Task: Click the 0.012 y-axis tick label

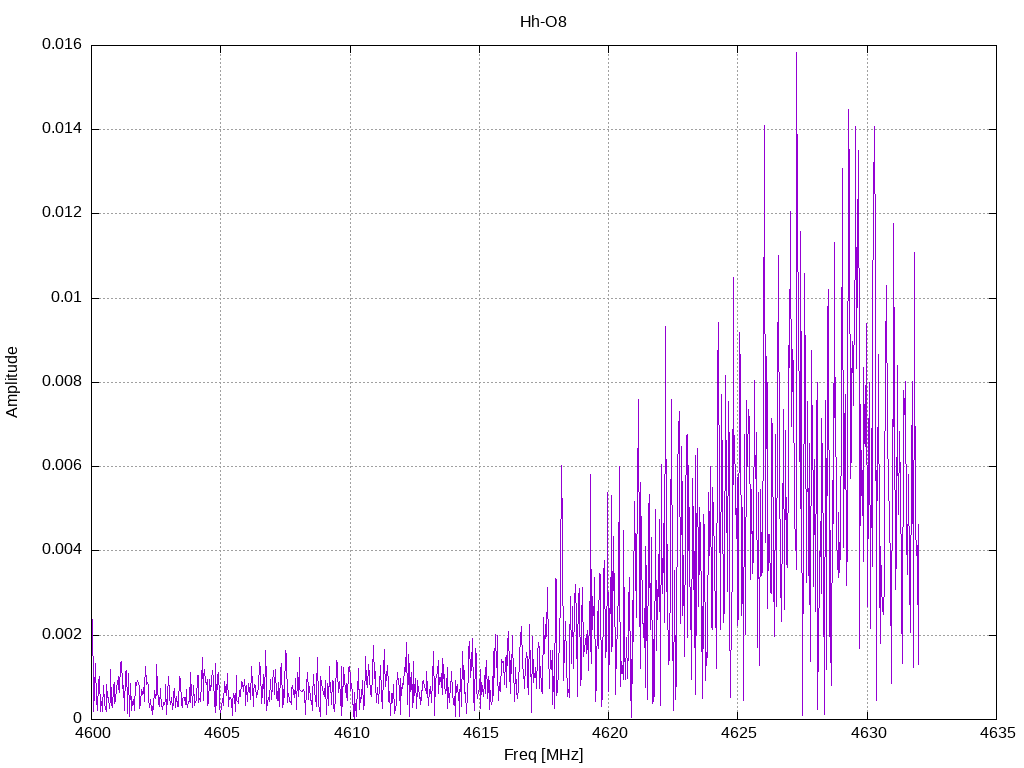Action: (x=61, y=213)
